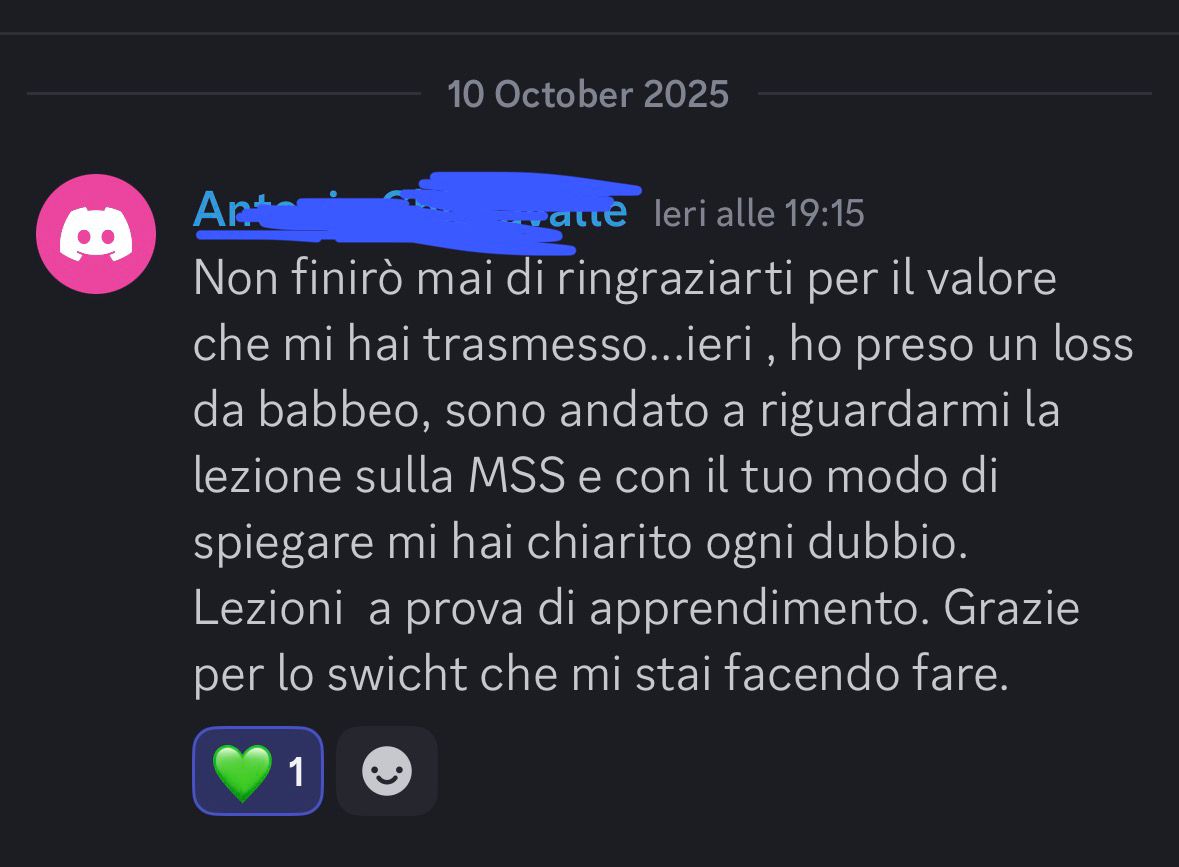Toggle the green heart reaction
The height and width of the screenshot is (867, 1179).
(x=258, y=771)
